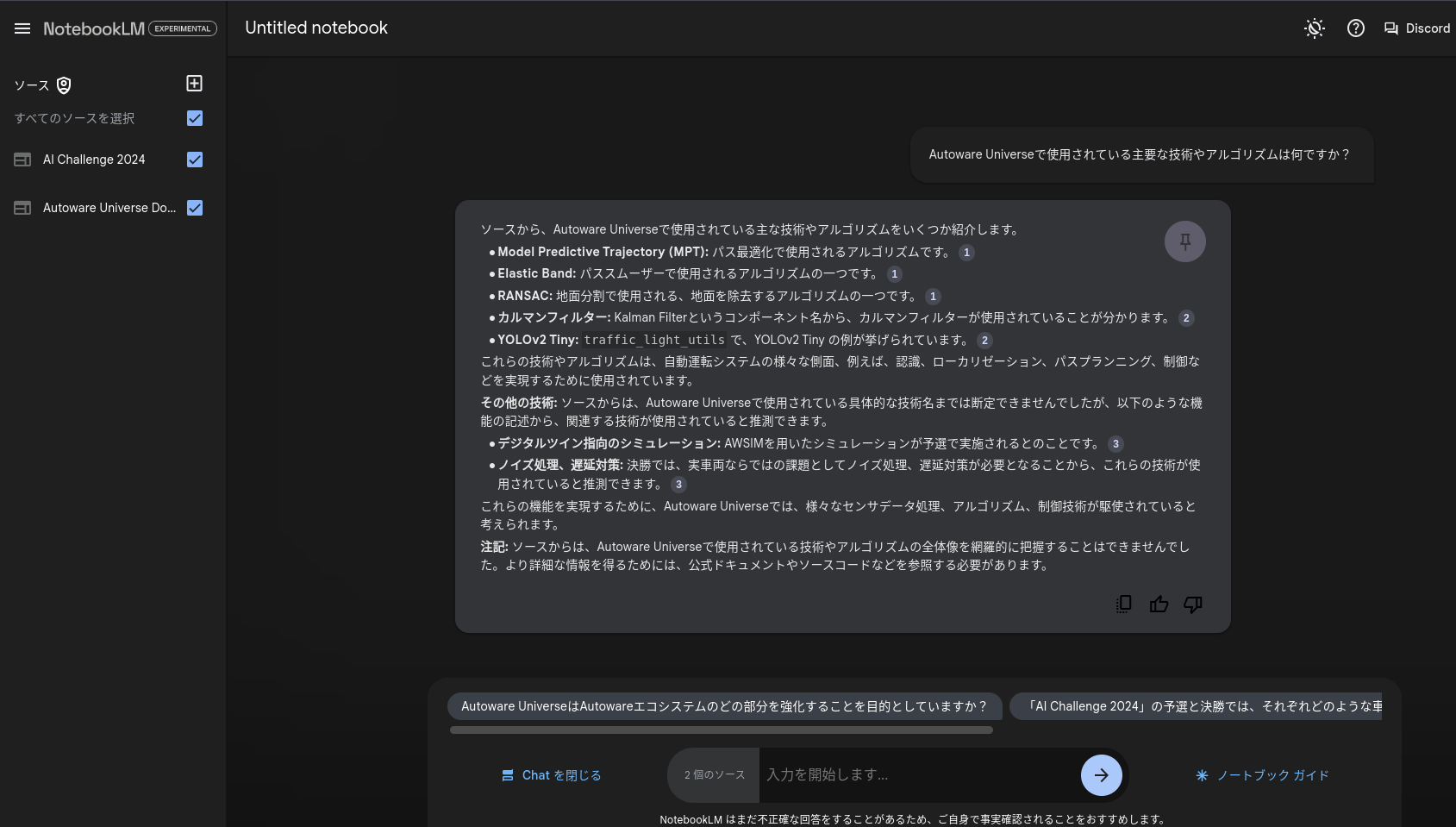
Task: Open the Autoware Universe Do... source icon
Action: [x=22, y=208]
